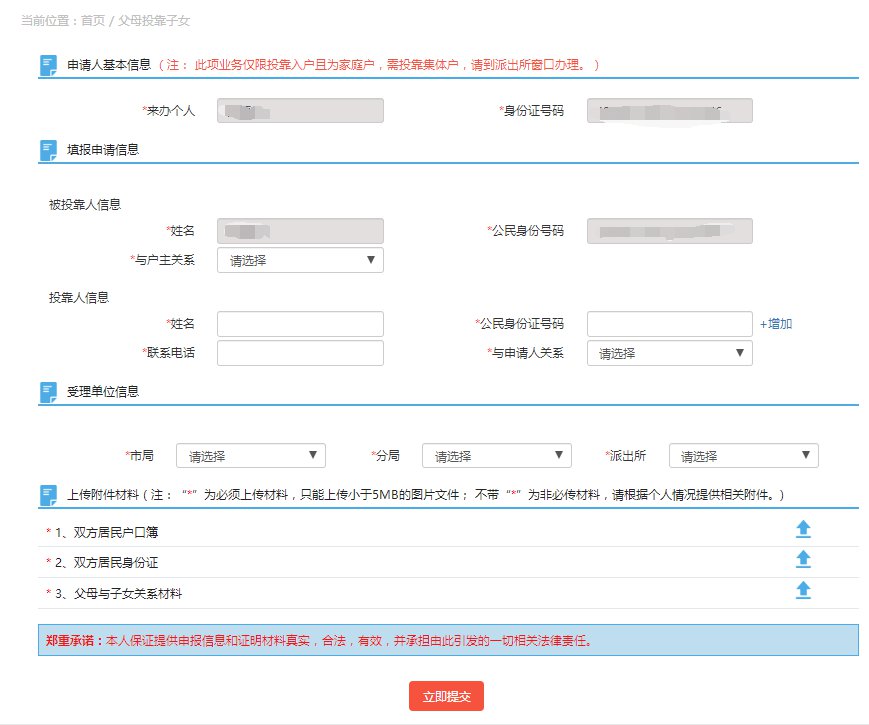Viewport: 869px width, 725px height.
Task: Click the 受理单位信息 section icon
Action: [x=48, y=392]
